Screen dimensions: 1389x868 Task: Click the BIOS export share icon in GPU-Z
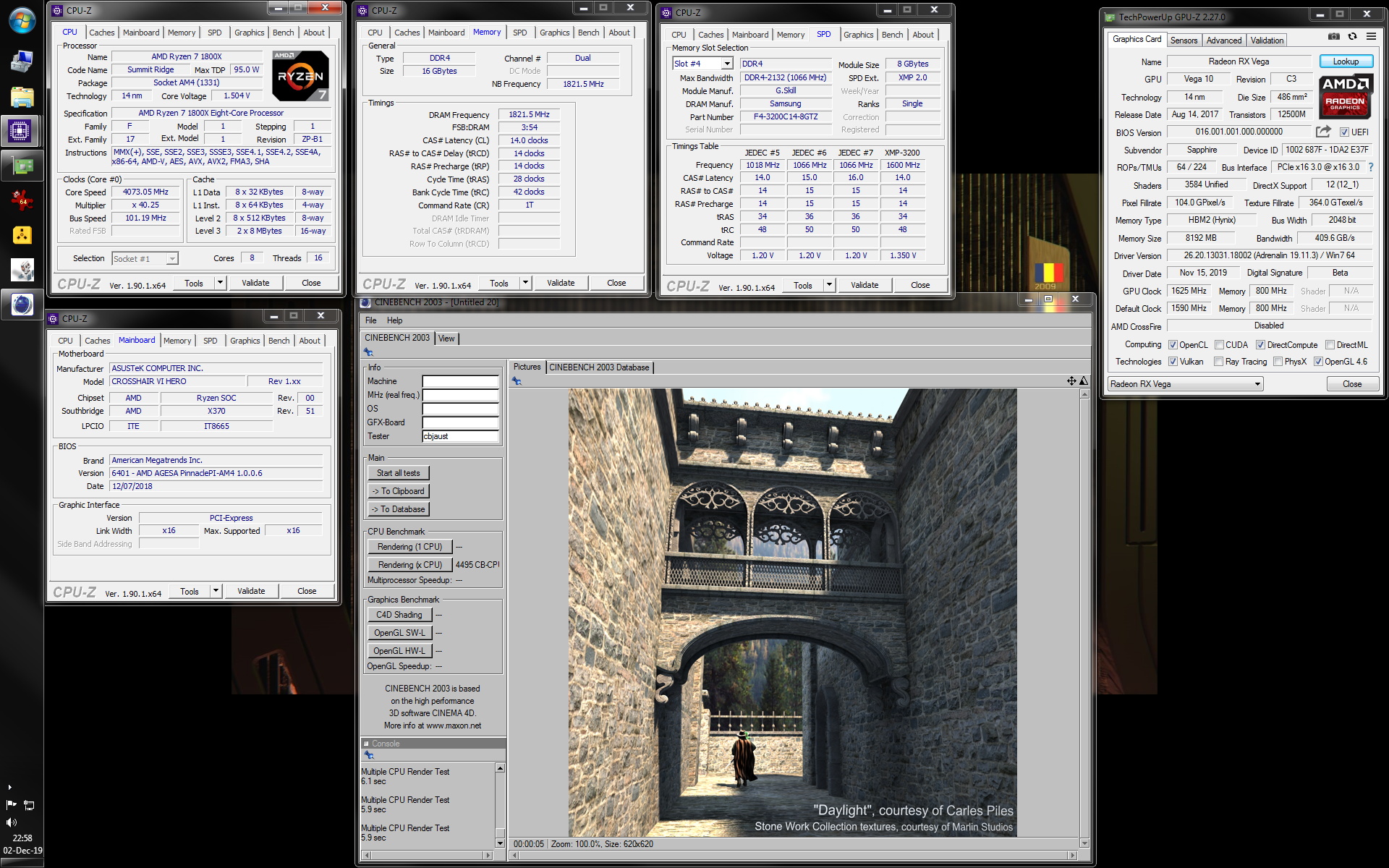click(x=1323, y=132)
